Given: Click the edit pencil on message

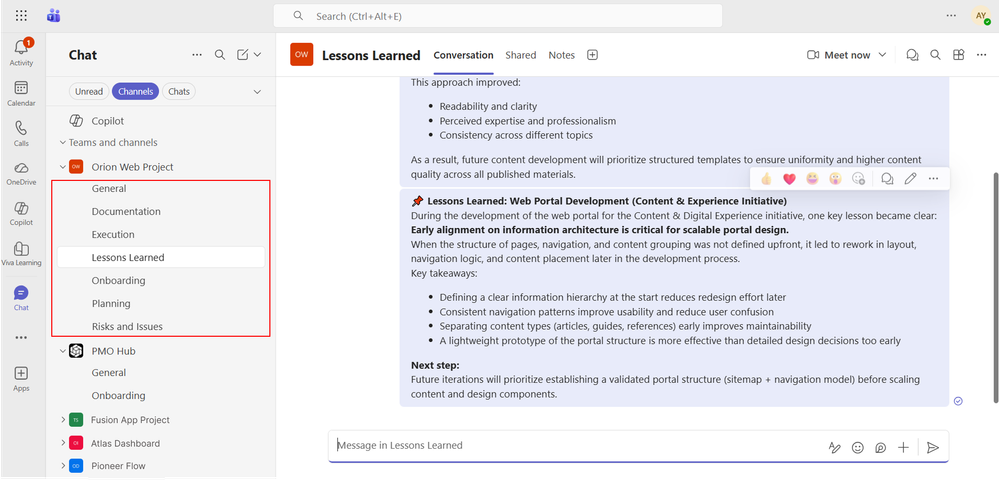Looking at the screenshot, I should point(910,179).
